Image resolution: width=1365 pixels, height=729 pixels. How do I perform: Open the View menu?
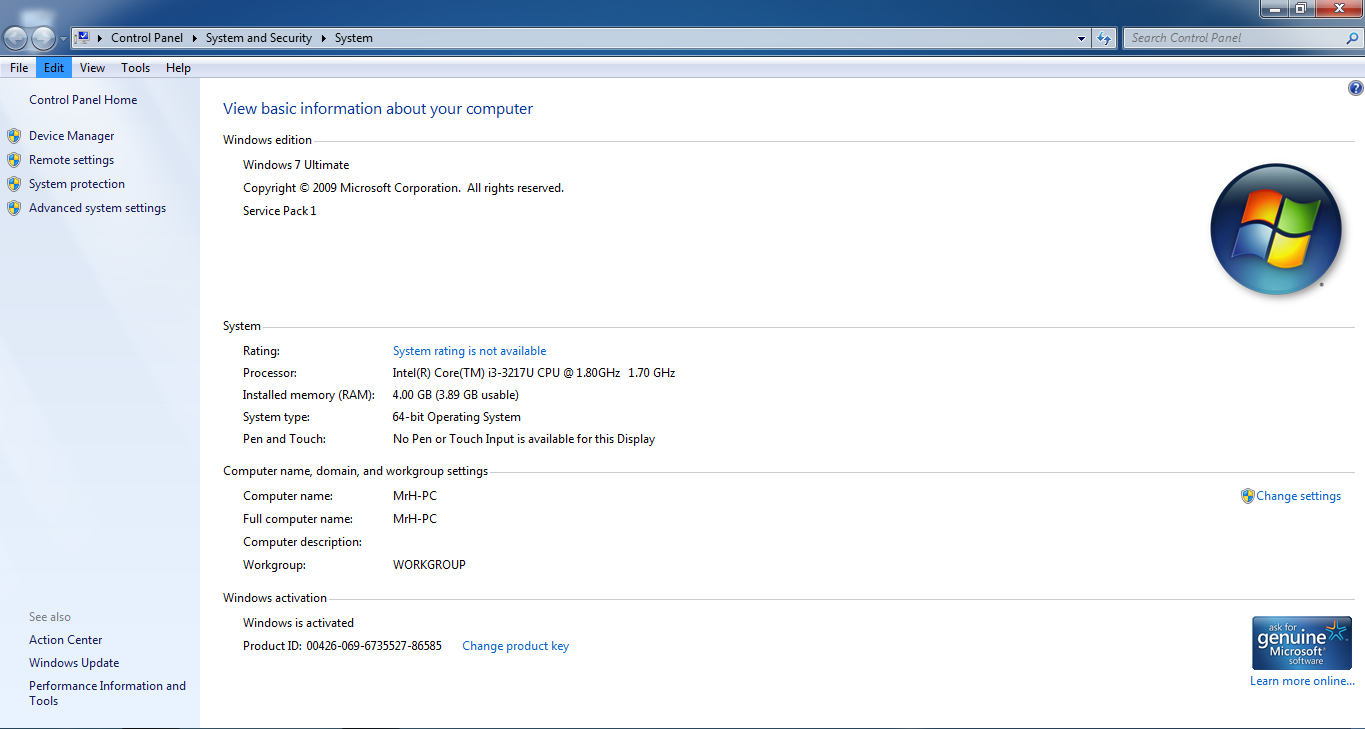[x=92, y=68]
